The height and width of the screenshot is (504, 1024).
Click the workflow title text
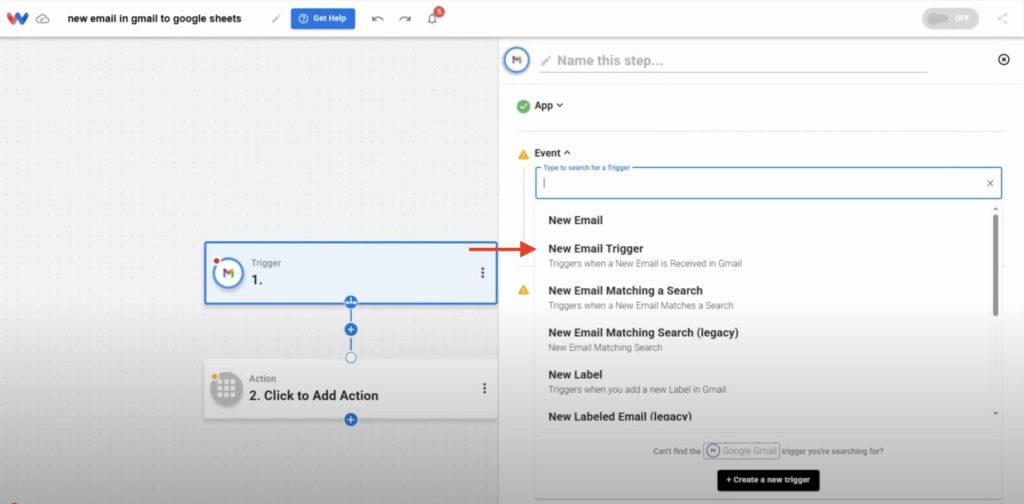(x=154, y=18)
